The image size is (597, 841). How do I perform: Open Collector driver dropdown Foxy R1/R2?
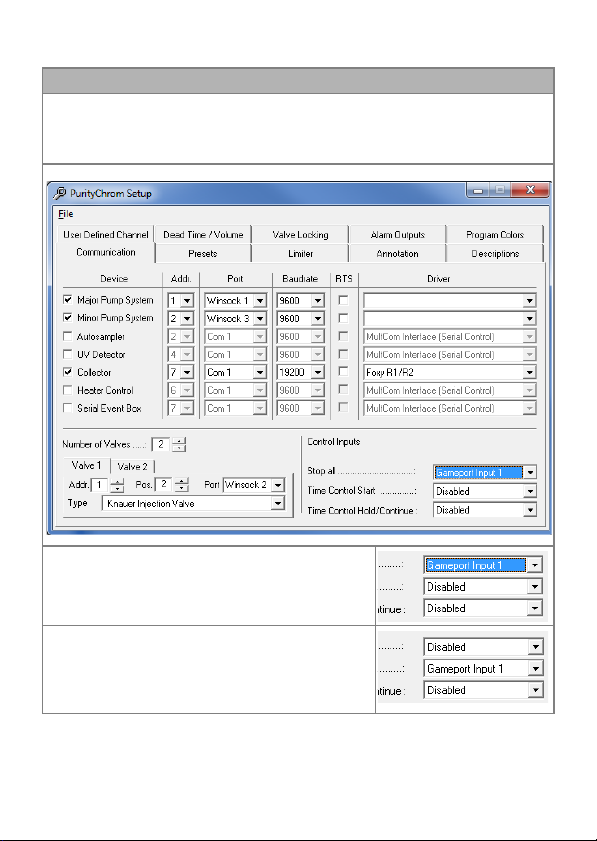529,372
